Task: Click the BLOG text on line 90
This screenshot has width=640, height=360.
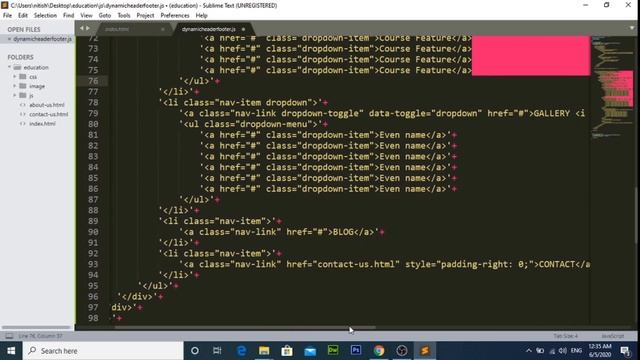Action: (343, 232)
